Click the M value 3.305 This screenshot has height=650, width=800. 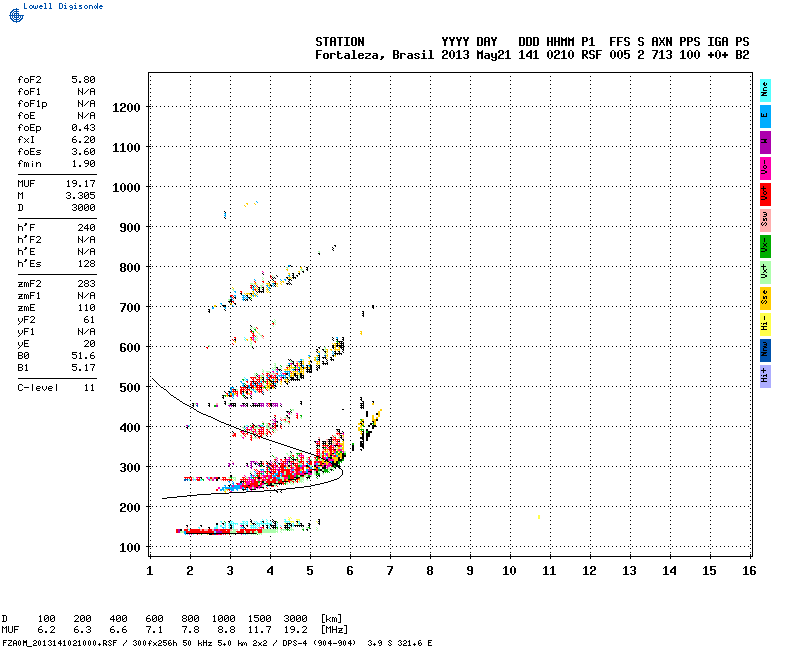point(81,196)
